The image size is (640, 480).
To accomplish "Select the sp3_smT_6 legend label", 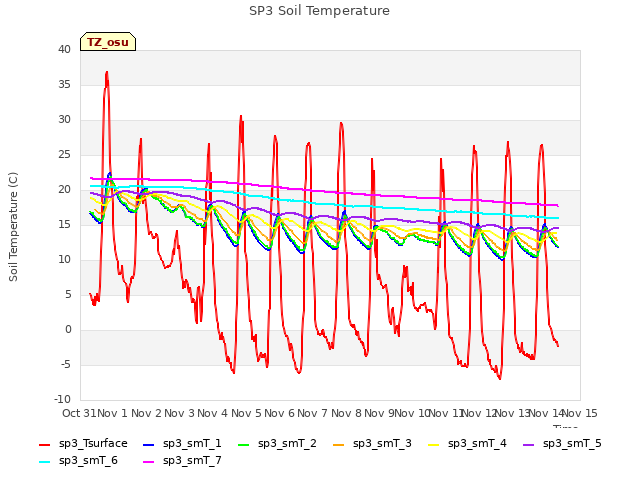I will [88, 461].
